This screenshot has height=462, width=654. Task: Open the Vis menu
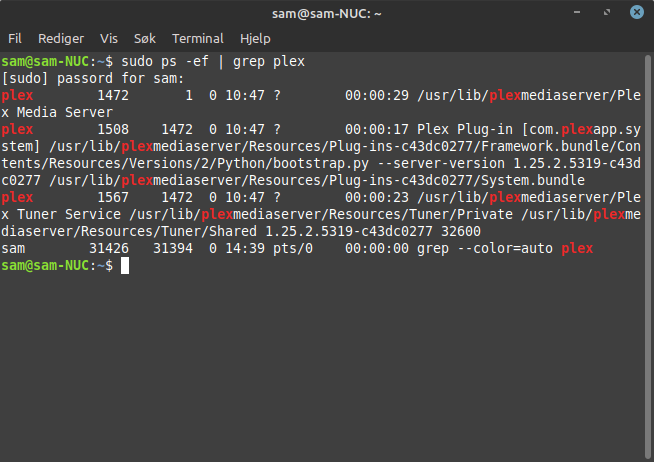109,39
